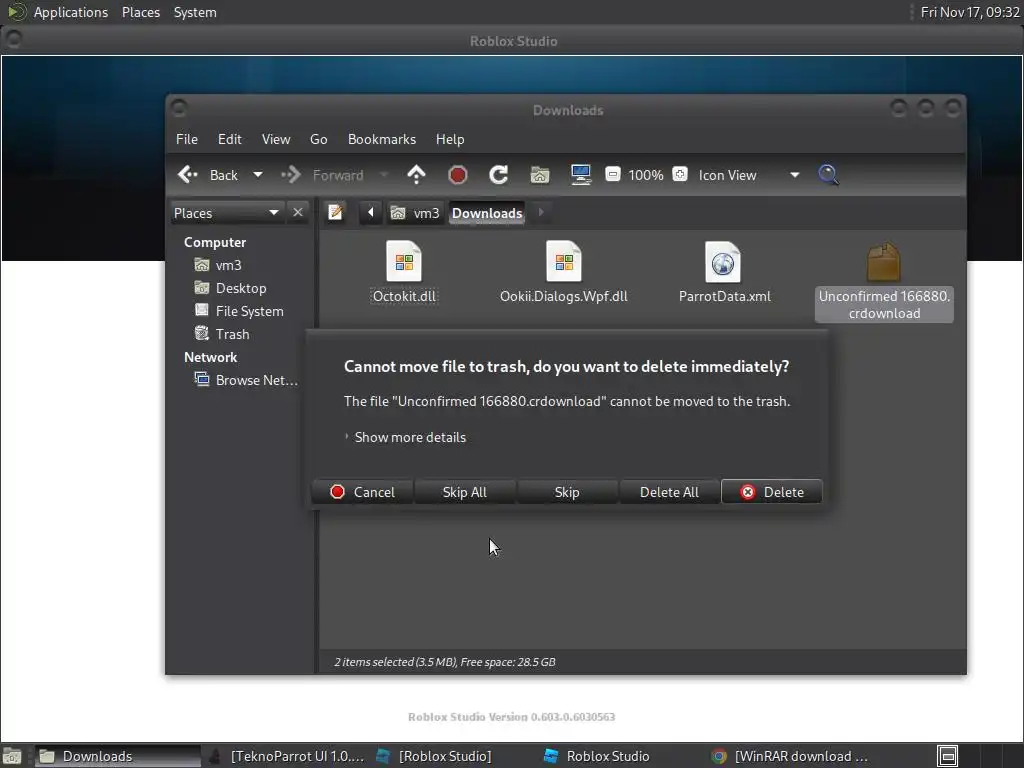
Task: Switch to Downloads in the taskbar
Action: click(x=118, y=756)
